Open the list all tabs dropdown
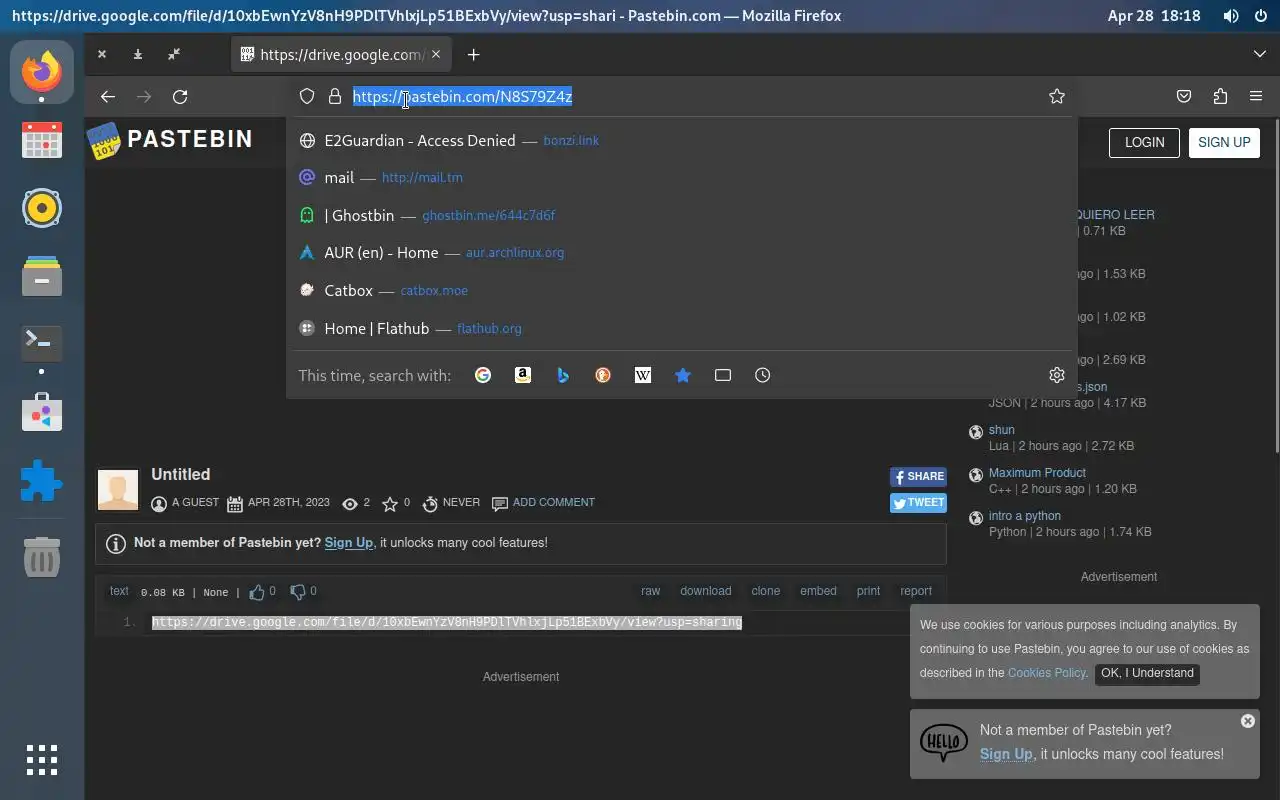 point(1259,54)
